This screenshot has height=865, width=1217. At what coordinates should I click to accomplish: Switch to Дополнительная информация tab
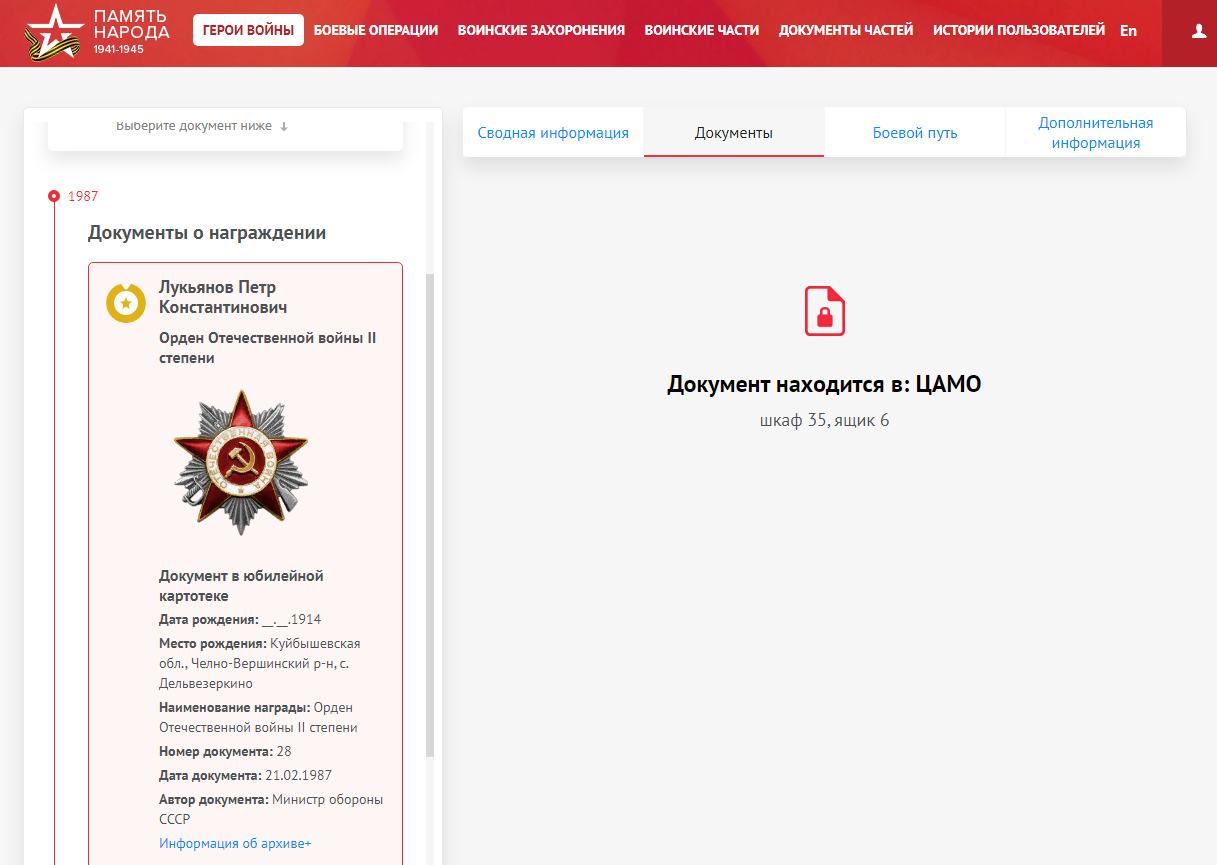click(1095, 133)
